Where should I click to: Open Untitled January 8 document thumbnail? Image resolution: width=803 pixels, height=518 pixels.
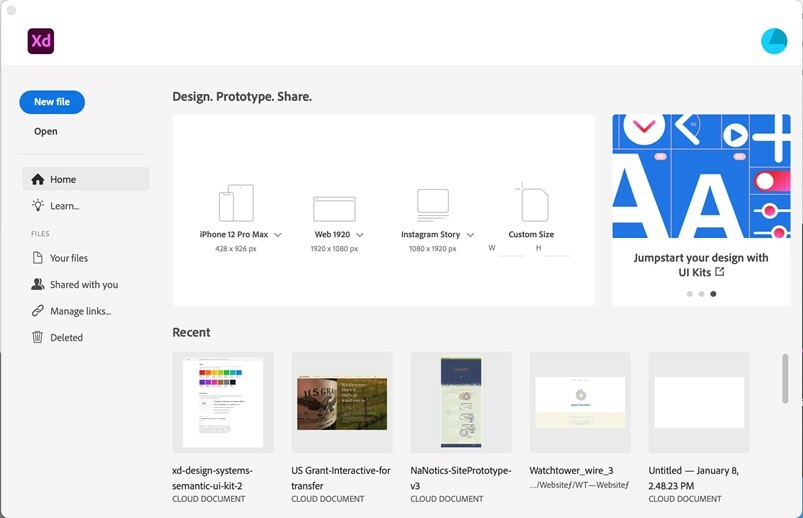coord(699,402)
